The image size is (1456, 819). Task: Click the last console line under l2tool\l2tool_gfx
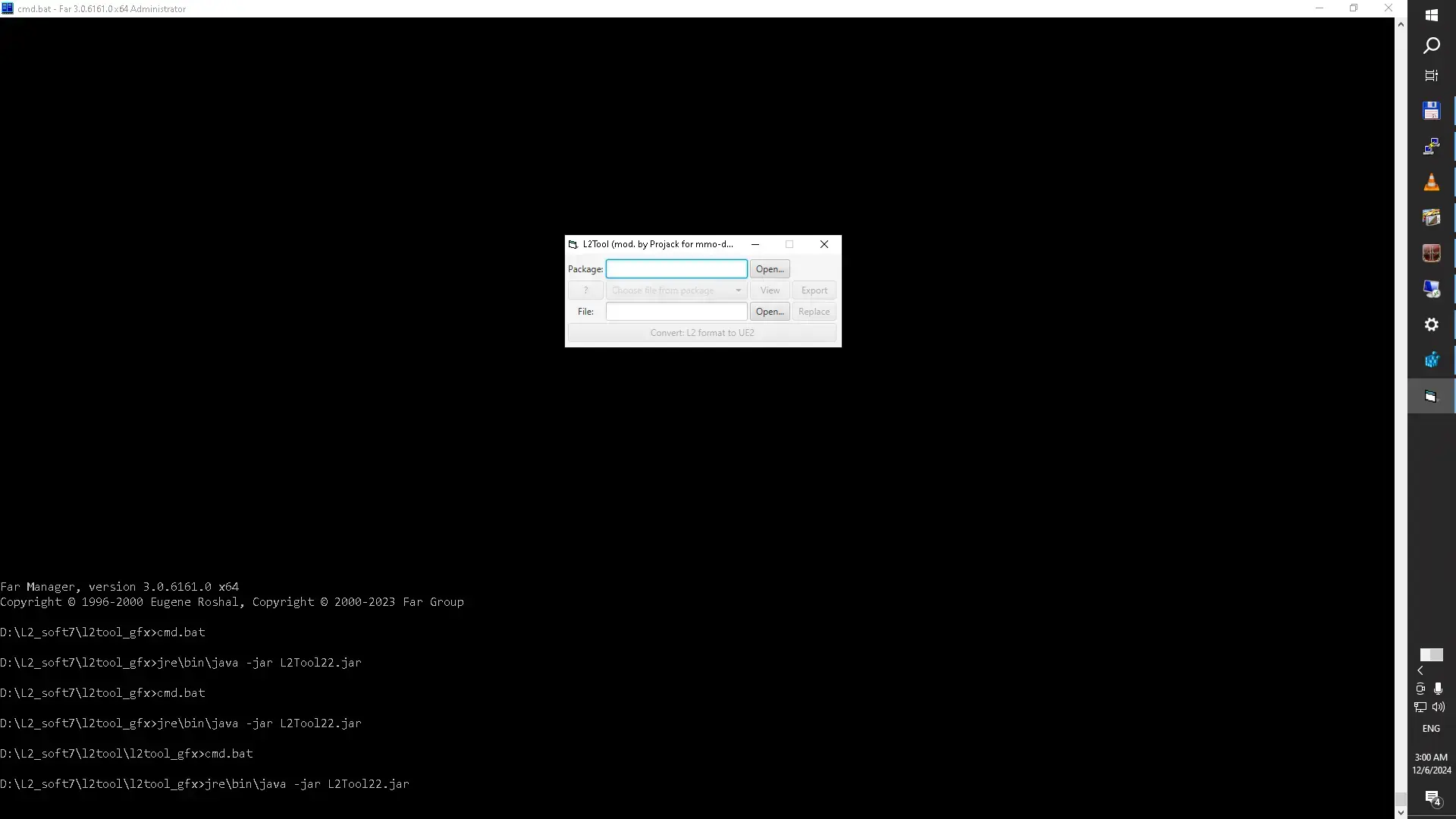pyautogui.click(x=205, y=784)
